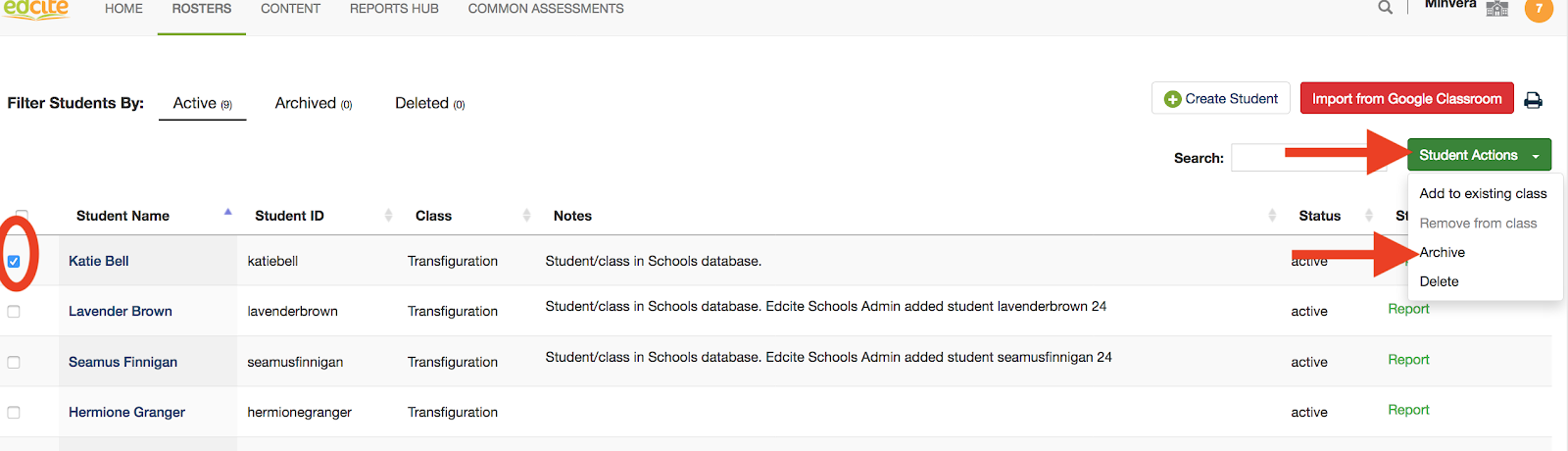Click the Create Student button
The width and height of the screenshot is (1568, 451).
1220,99
